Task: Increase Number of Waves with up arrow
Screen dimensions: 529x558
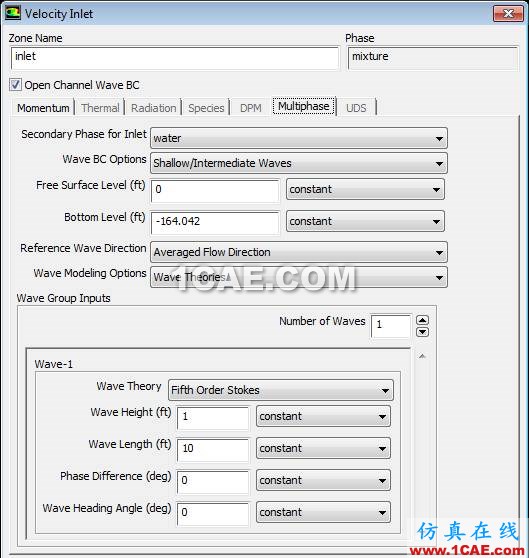Action: (x=422, y=320)
